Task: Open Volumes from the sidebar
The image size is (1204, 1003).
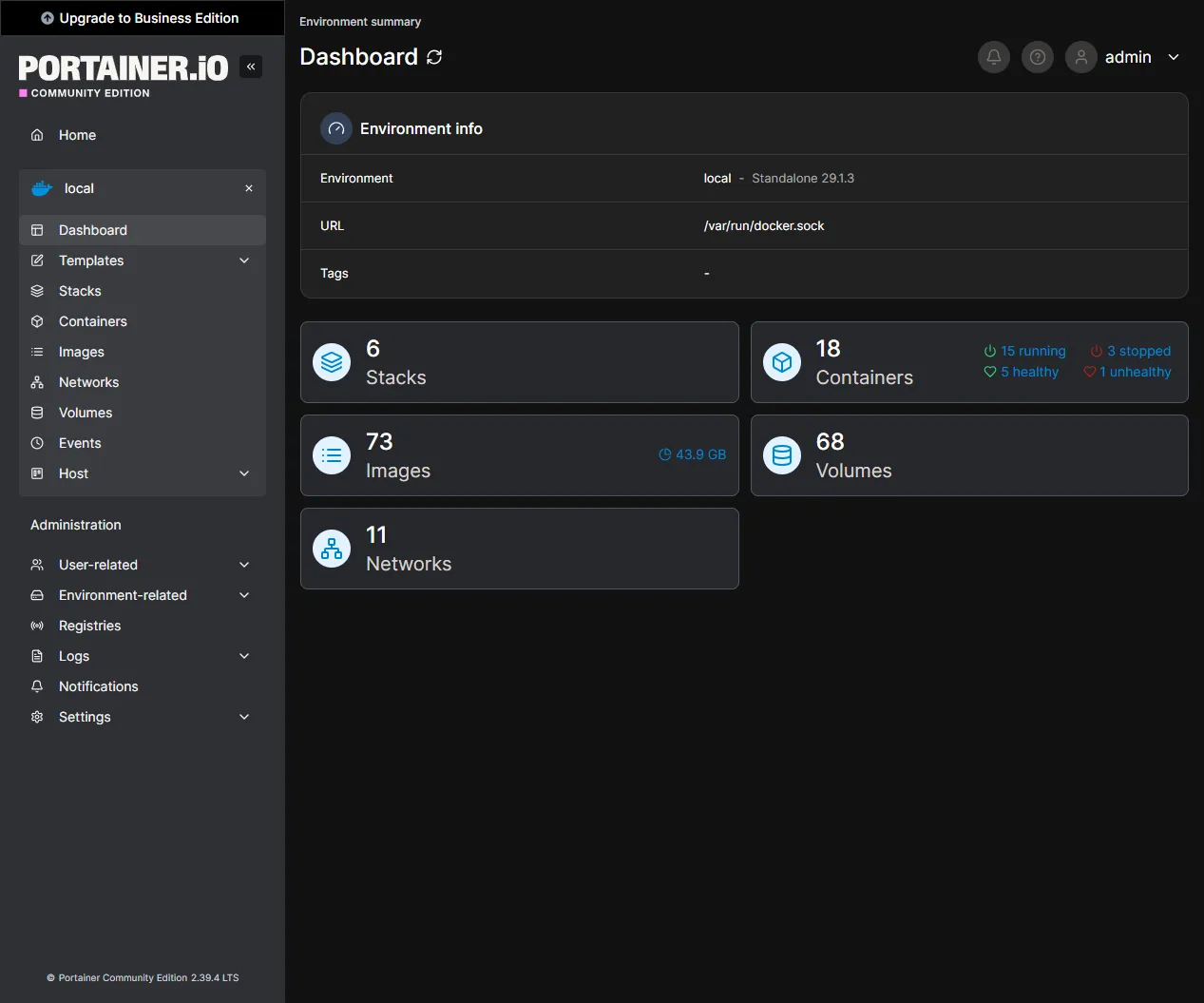Action: (x=143, y=413)
